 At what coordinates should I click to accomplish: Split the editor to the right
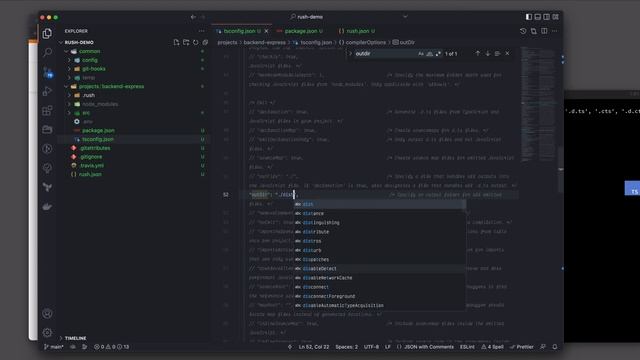pyautogui.click(x=544, y=31)
